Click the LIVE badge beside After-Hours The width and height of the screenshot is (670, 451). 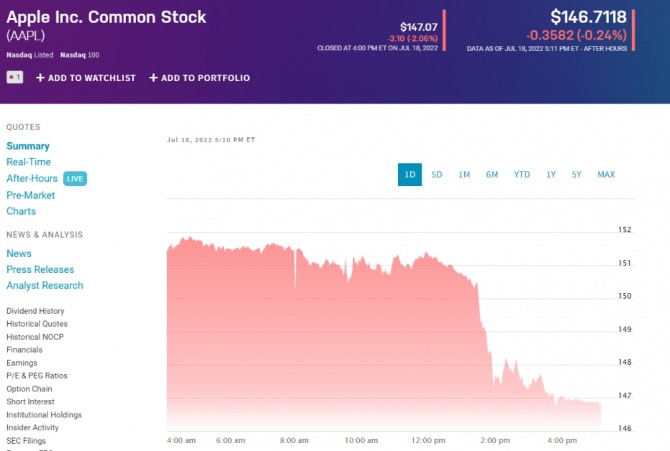[x=76, y=179]
